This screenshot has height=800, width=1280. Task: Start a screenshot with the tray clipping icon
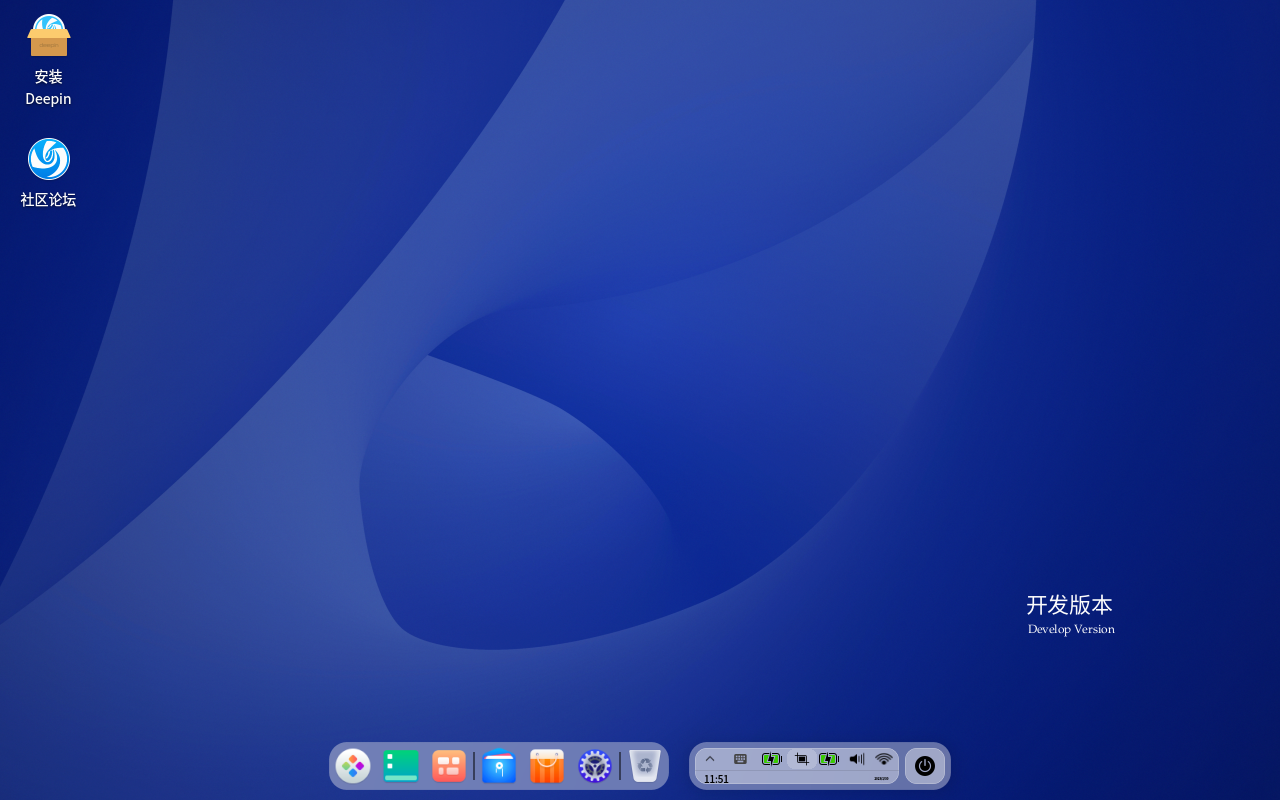pyautogui.click(x=801, y=759)
